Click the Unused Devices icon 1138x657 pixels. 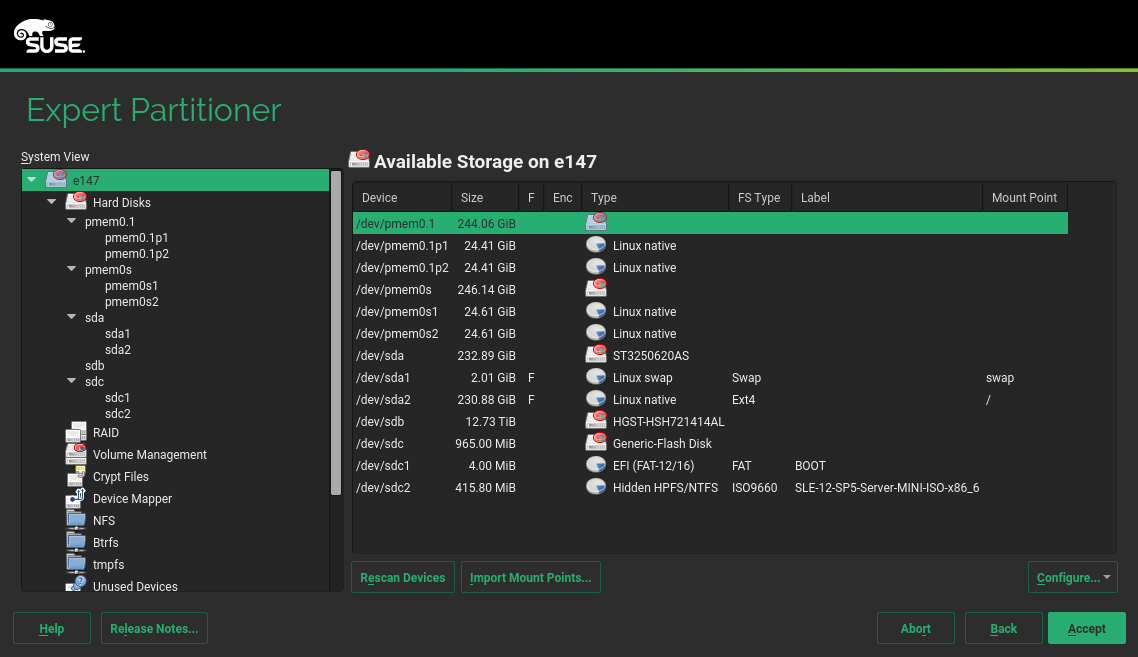76,586
